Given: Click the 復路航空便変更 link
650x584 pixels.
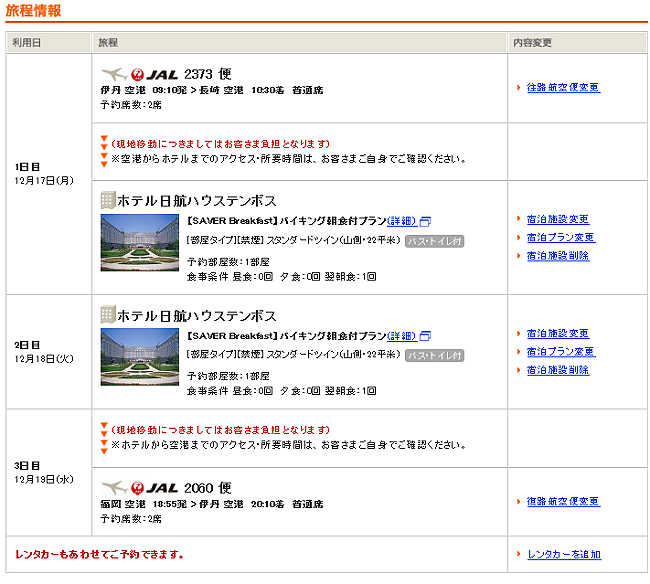Looking at the screenshot, I should coord(563,502).
